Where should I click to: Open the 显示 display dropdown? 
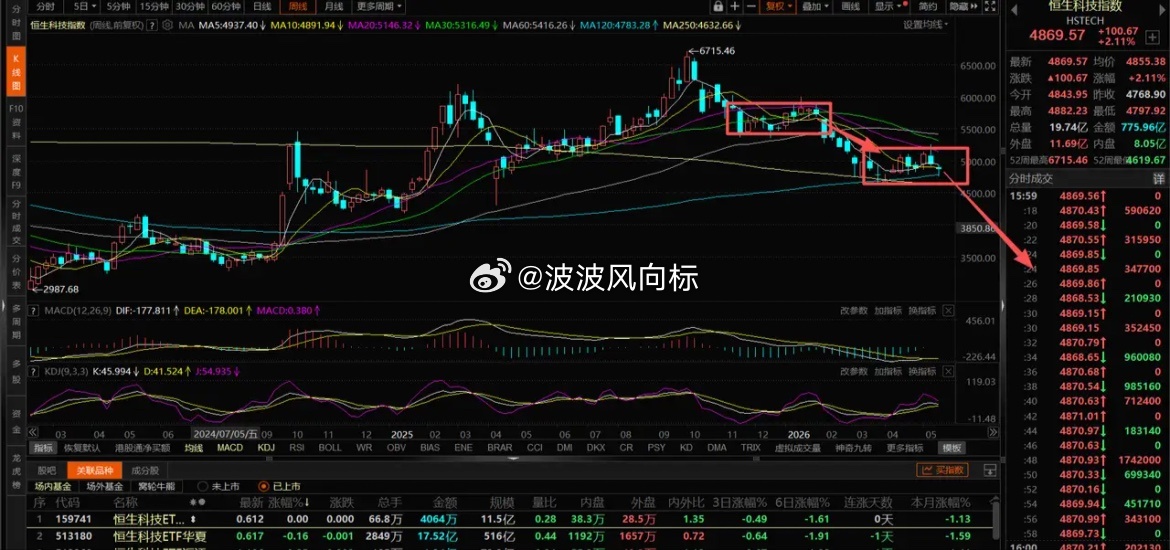click(888, 7)
